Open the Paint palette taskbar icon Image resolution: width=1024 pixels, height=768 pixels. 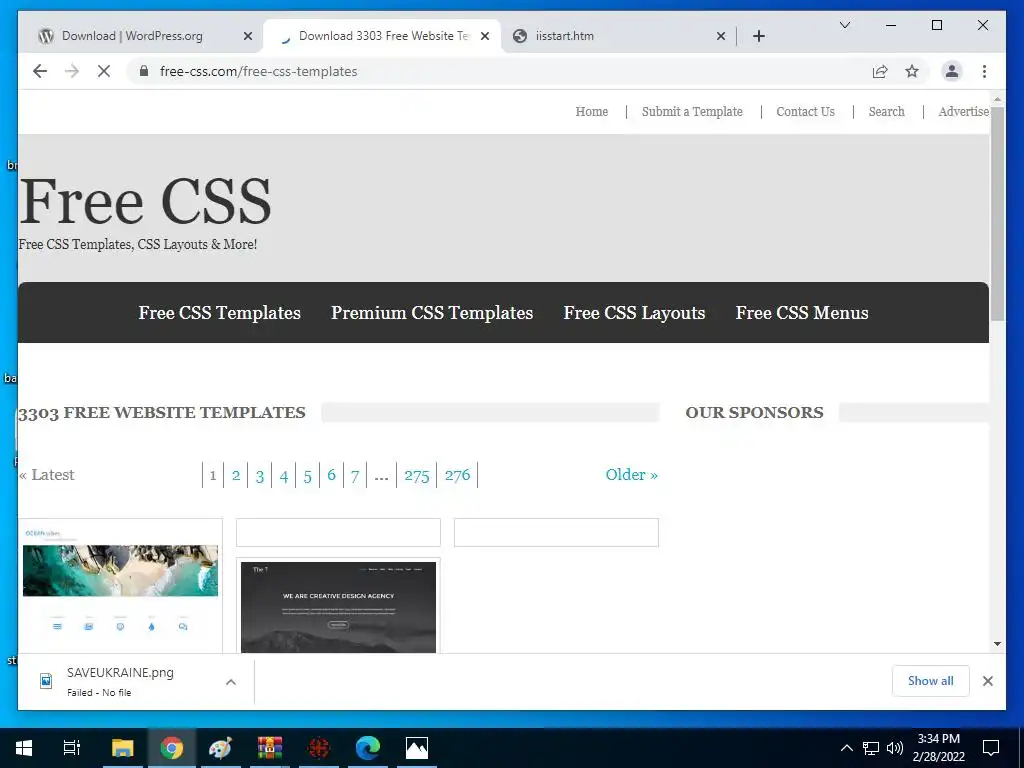(221, 748)
